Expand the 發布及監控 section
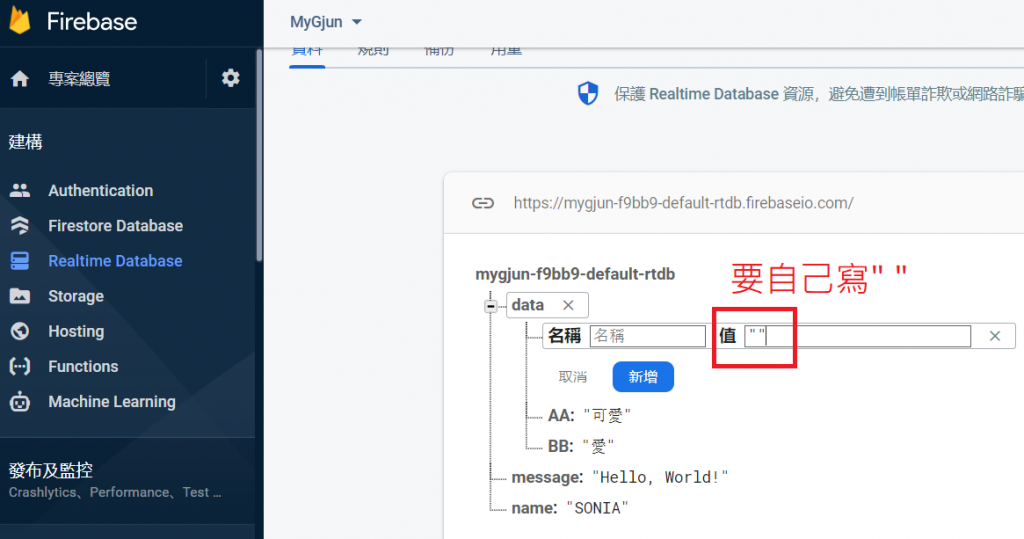The width and height of the screenshot is (1024, 539). (50, 470)
